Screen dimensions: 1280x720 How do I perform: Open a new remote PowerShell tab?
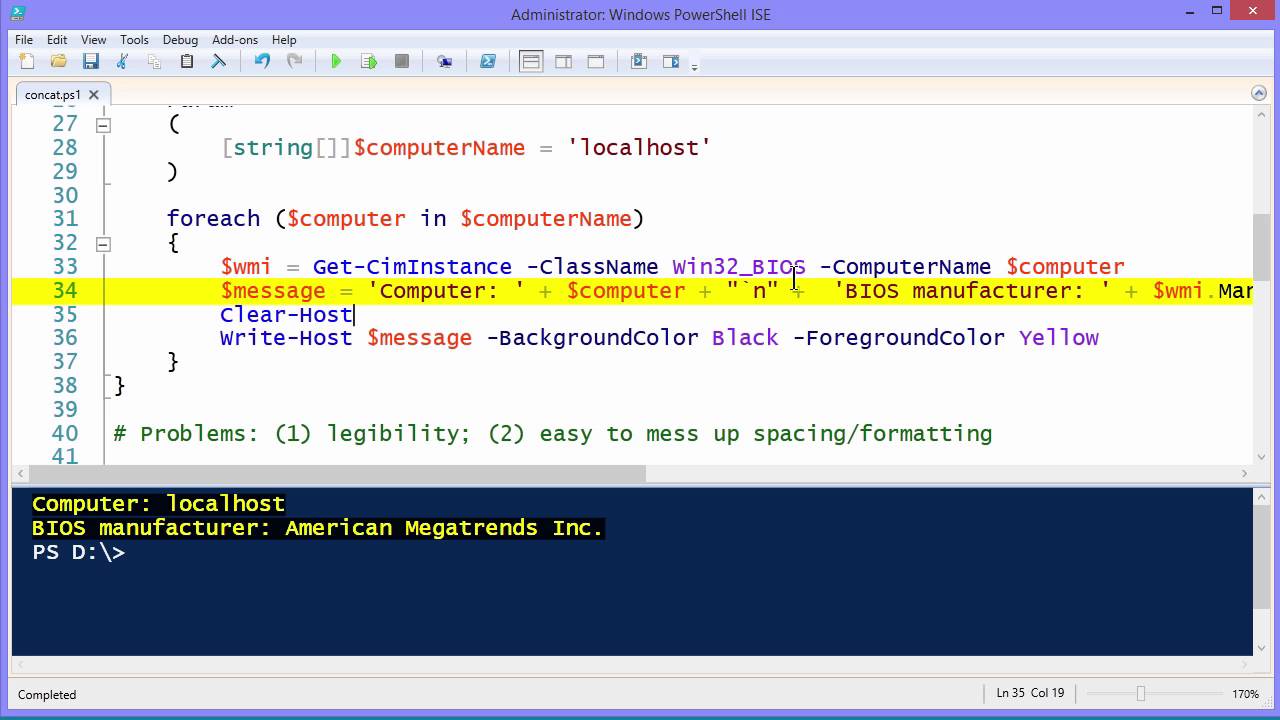tap(445, 62)
